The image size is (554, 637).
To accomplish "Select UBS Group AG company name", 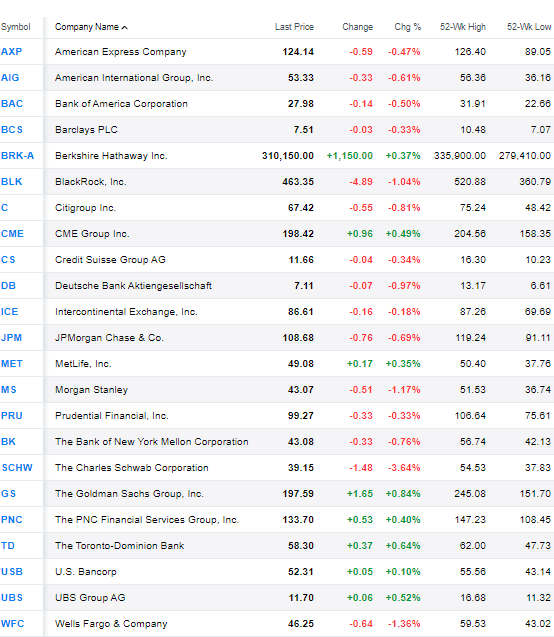I will [90, 598].
